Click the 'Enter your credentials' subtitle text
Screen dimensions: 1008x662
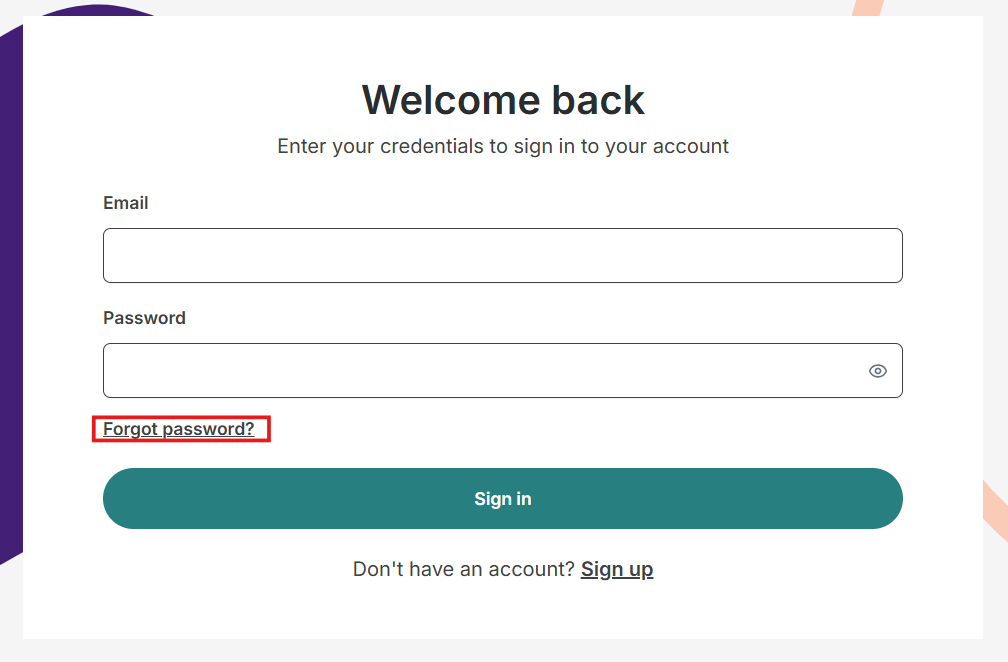click(x=503, y=146)
